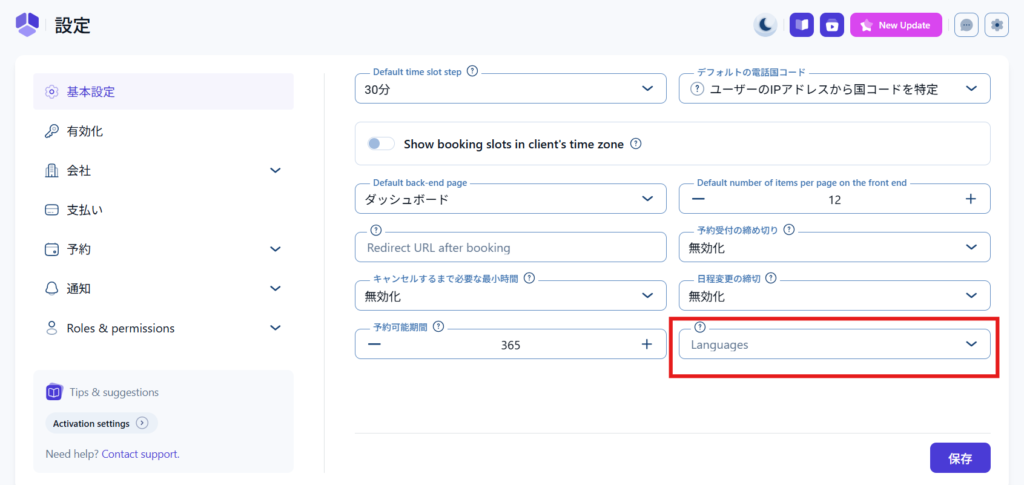The height and width of the screenshot is (485, 1024).
Task: Click the Contact support link
Action: (x=139, y=454)
